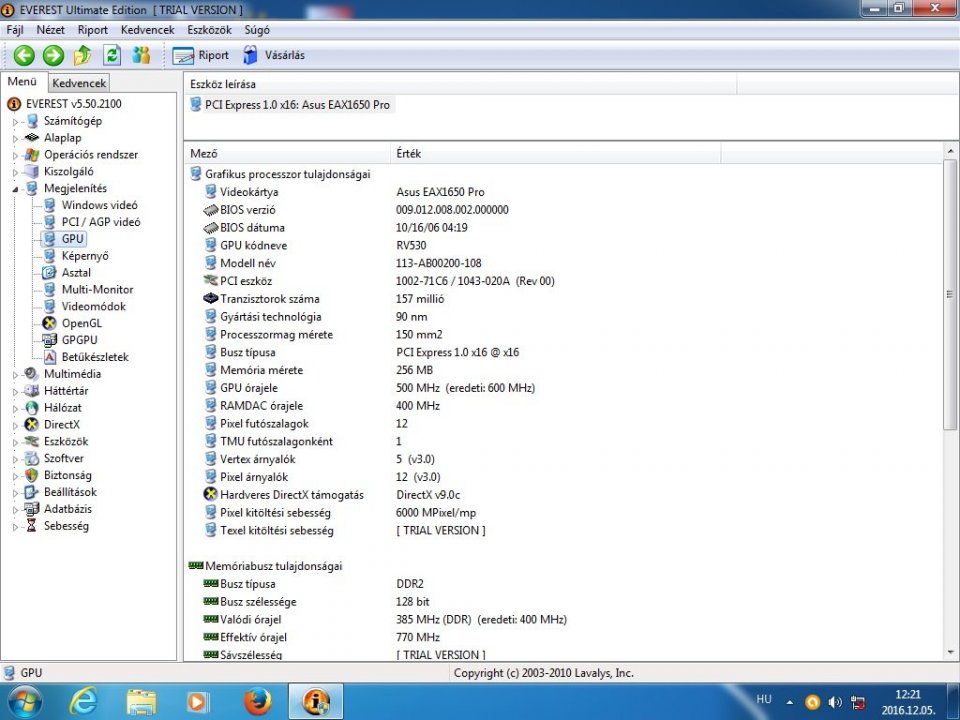Switch to the Kedvencek tab in sidebar
This screenshot has width=960, height=720.
coord(79,83)
